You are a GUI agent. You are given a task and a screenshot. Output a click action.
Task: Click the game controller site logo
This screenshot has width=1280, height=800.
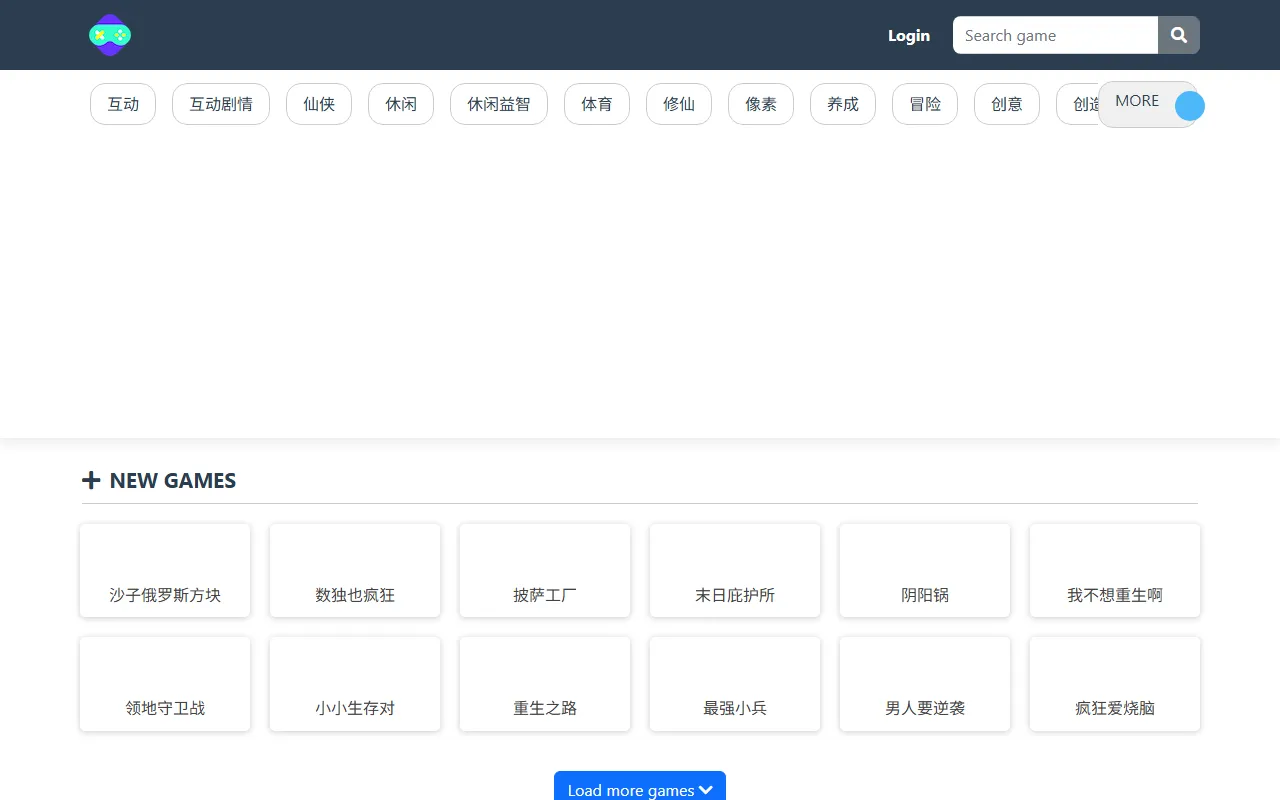109,35
